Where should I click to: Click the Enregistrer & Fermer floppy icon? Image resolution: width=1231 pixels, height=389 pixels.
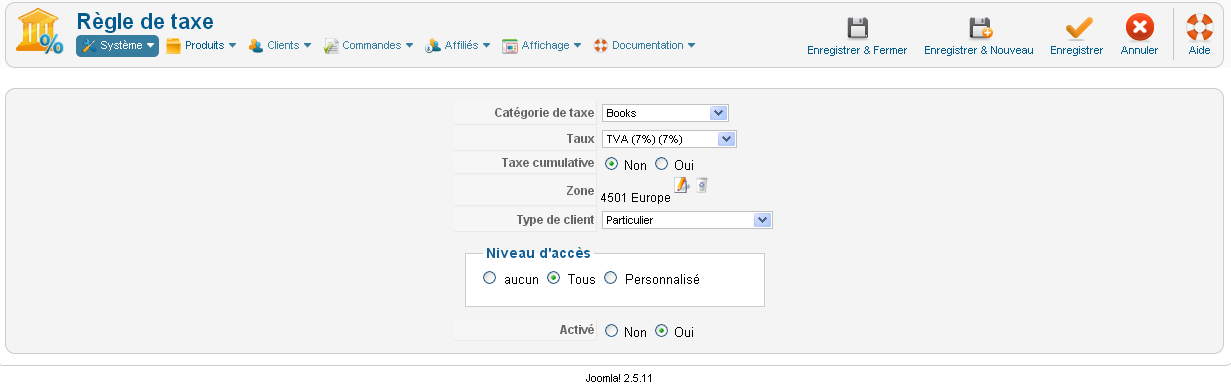(x=857, y=27)
